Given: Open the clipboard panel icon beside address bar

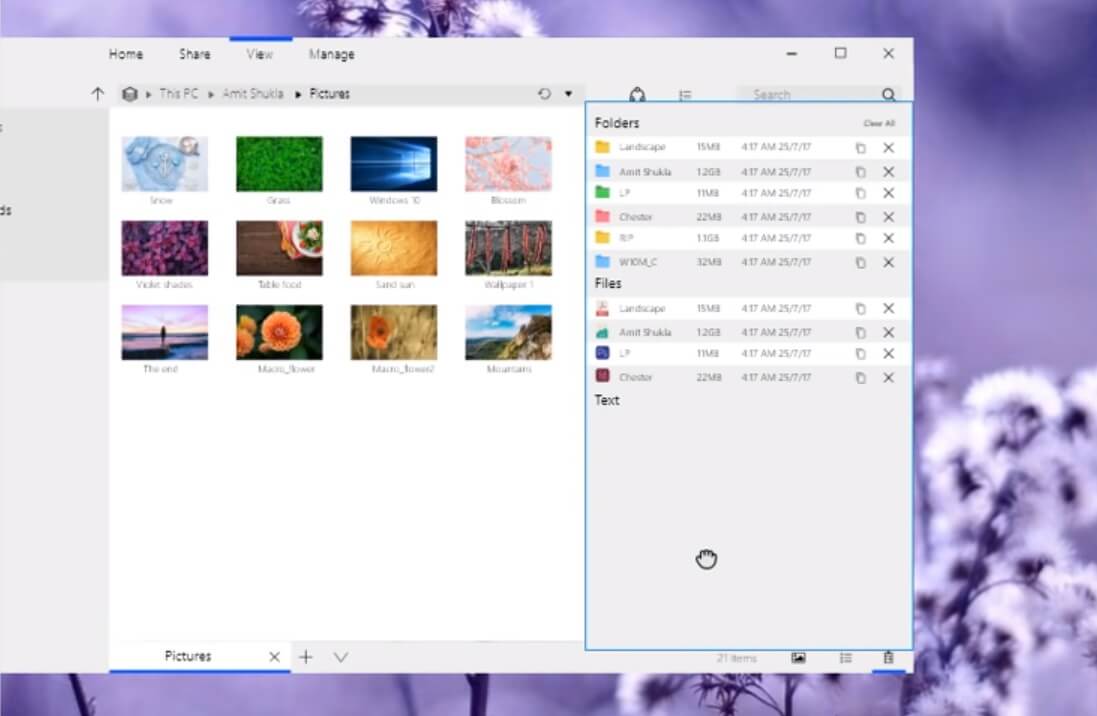Looking at the screenshot, I should pyautogui.click(x=637, y=94).
